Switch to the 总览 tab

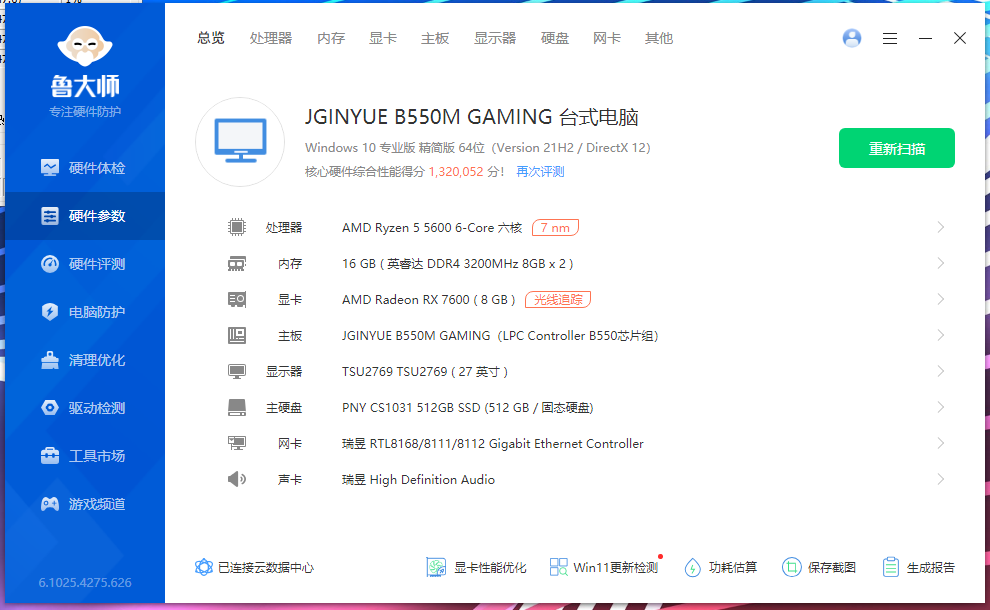pyautogui.click(x=211, y=39)
